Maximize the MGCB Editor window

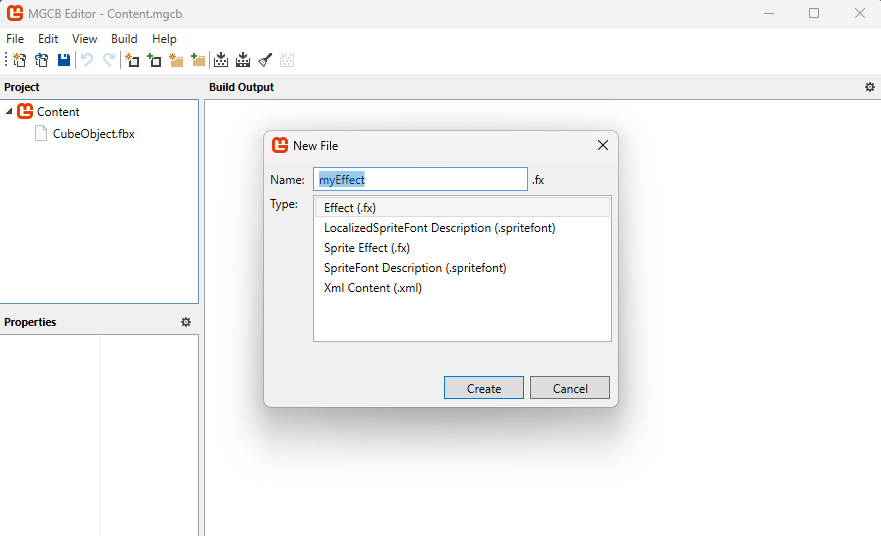tap(814, 13)
